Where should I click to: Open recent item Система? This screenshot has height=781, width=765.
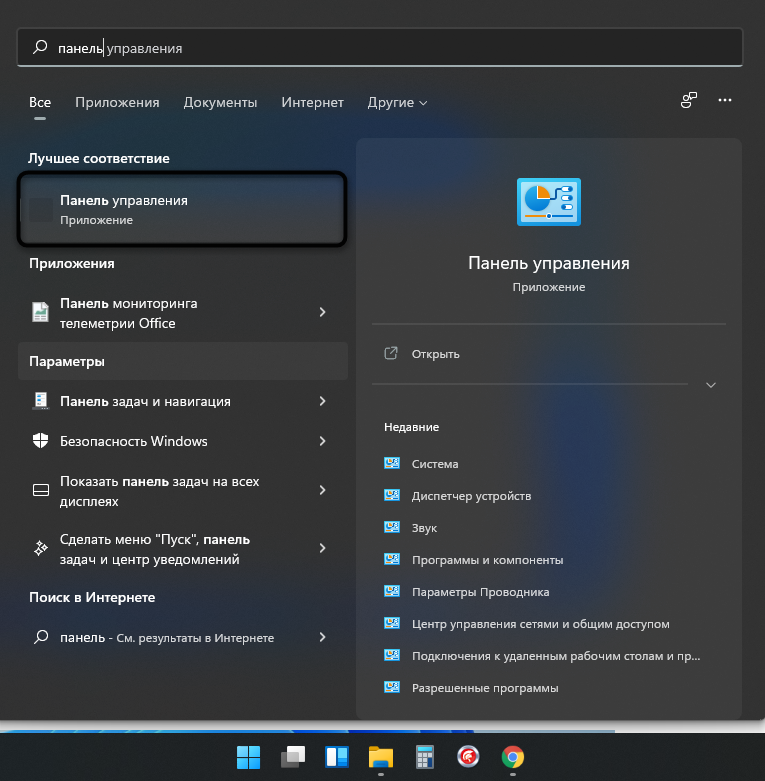pos(435,464)
